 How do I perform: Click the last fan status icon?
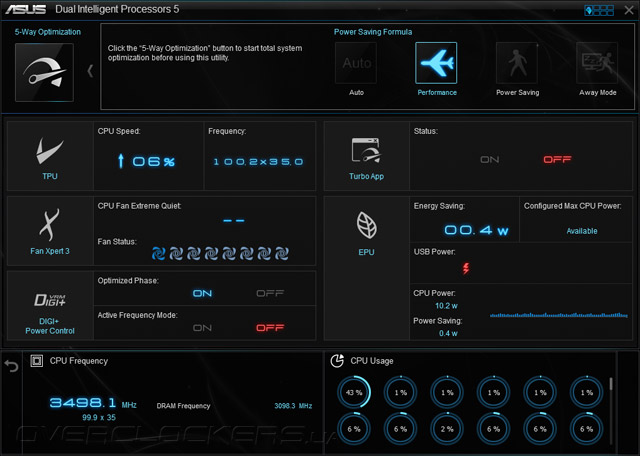[x=282, y=254]
